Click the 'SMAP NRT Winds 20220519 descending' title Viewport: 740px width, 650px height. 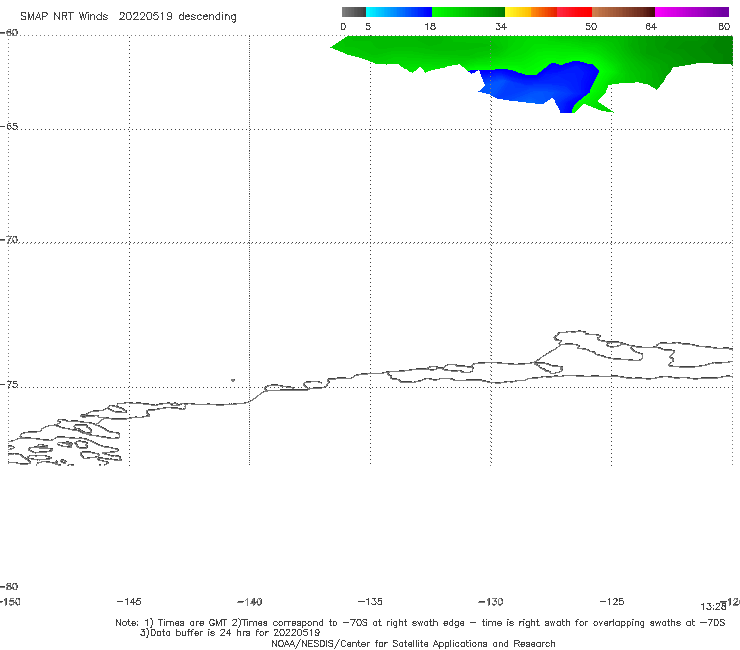point(128,17)
